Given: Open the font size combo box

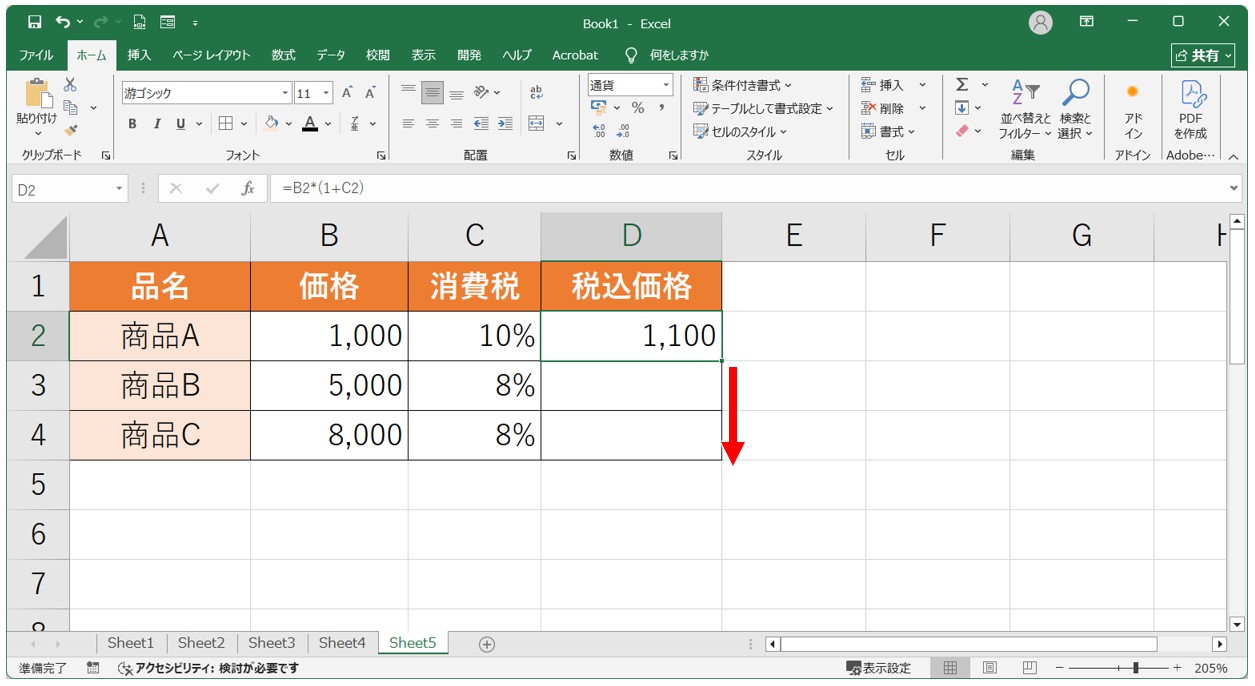Looking at the screenshot, I should click(x=314, y=93).
